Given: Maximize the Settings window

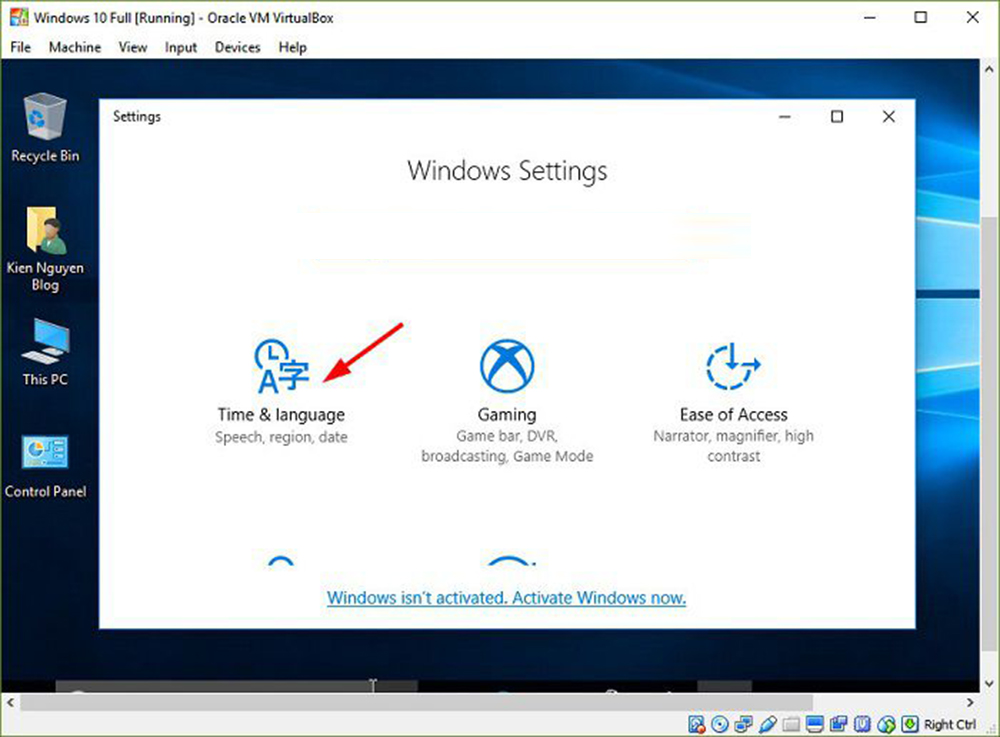Looking at the screenshot, I should tap(837, 117).
